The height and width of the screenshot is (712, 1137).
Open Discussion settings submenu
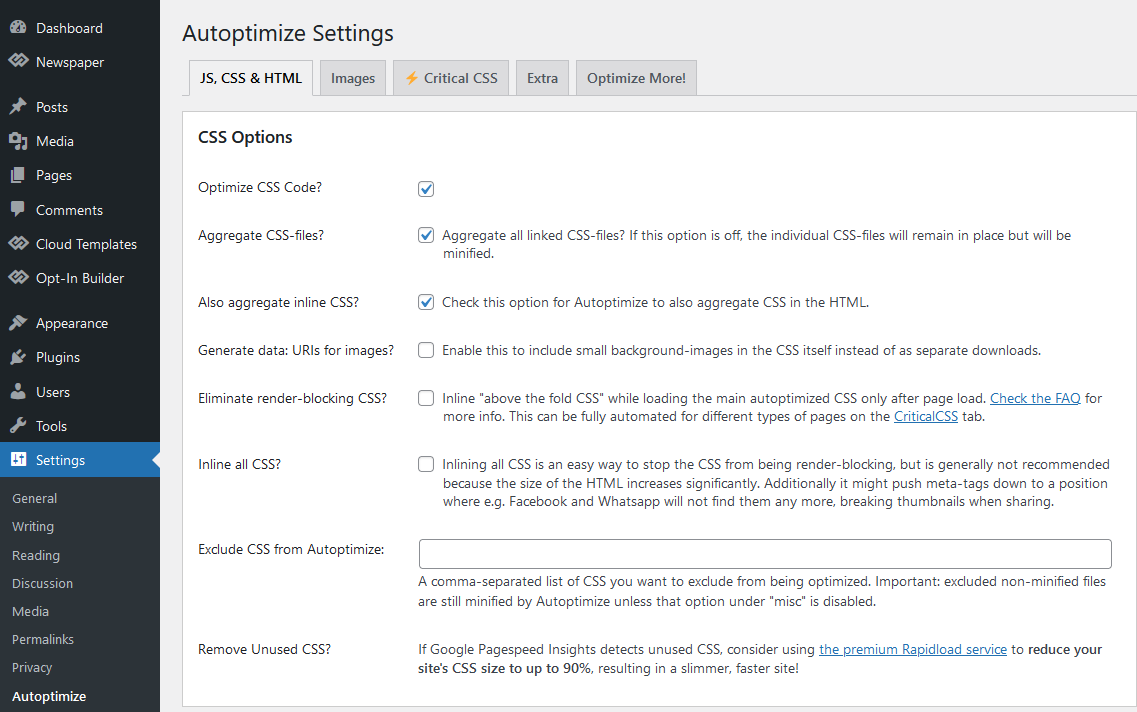(x=42, y=583)
